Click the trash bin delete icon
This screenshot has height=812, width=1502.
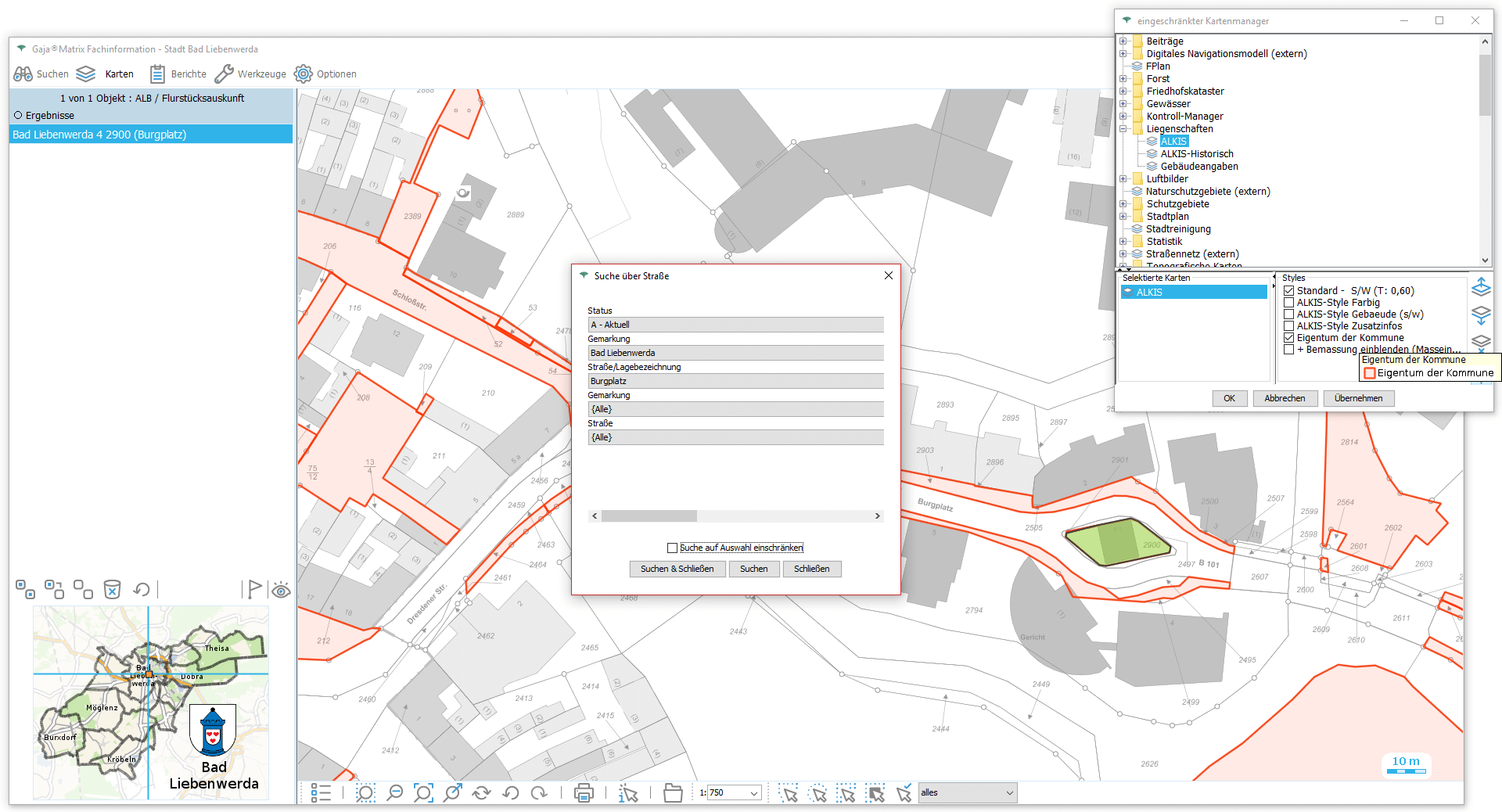tap(112, 589)
